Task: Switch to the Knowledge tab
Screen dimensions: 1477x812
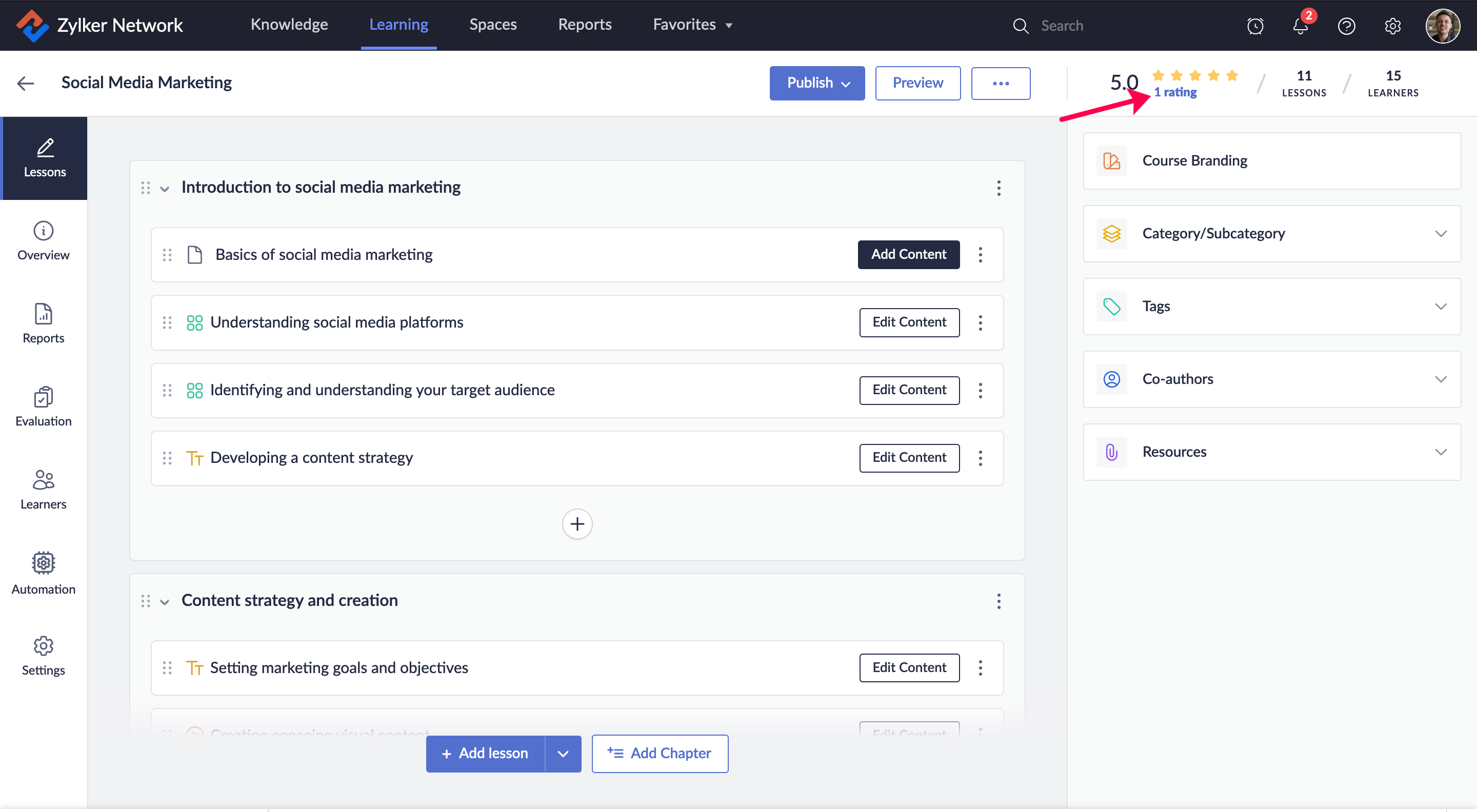Action: [289, 25]
